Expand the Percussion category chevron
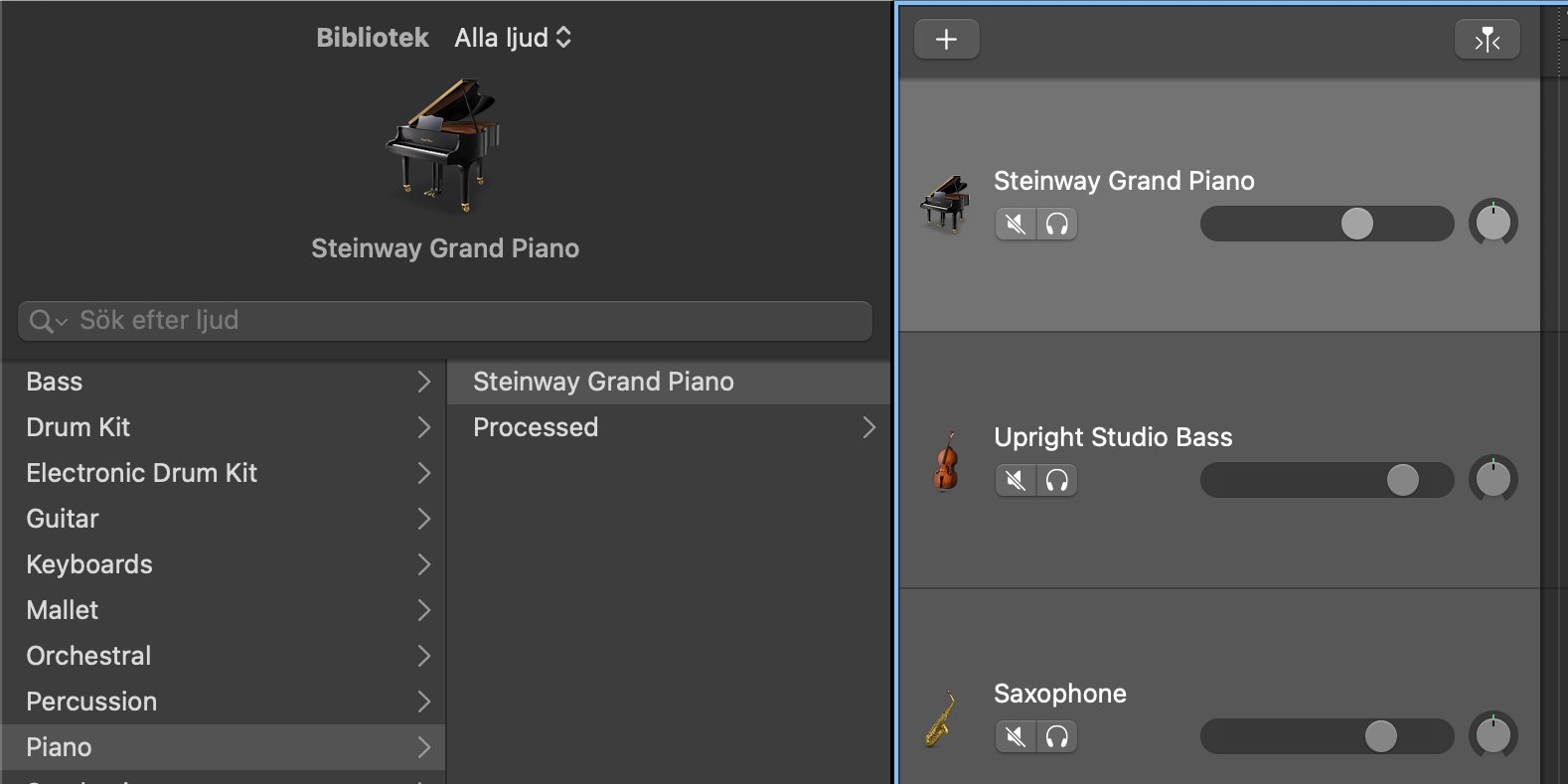Viewport: 1568px width, 784px height. pos(424,702)
